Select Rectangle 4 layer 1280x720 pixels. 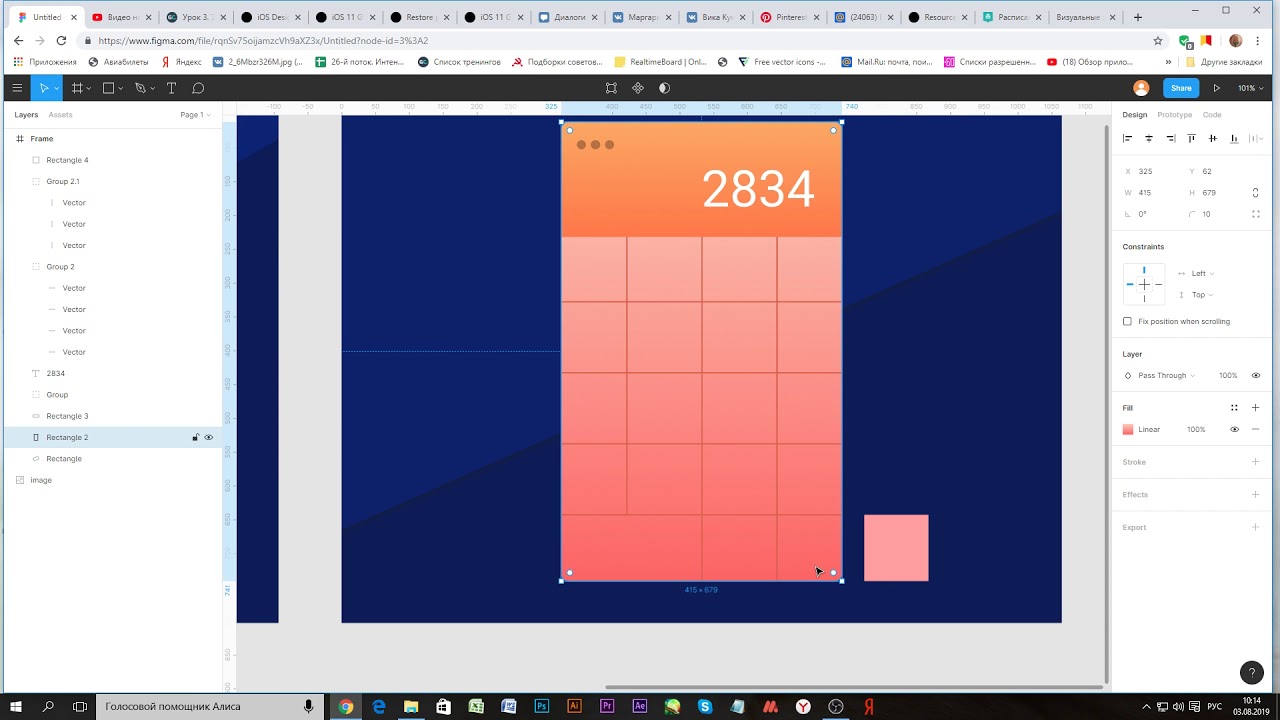(67, 160)
